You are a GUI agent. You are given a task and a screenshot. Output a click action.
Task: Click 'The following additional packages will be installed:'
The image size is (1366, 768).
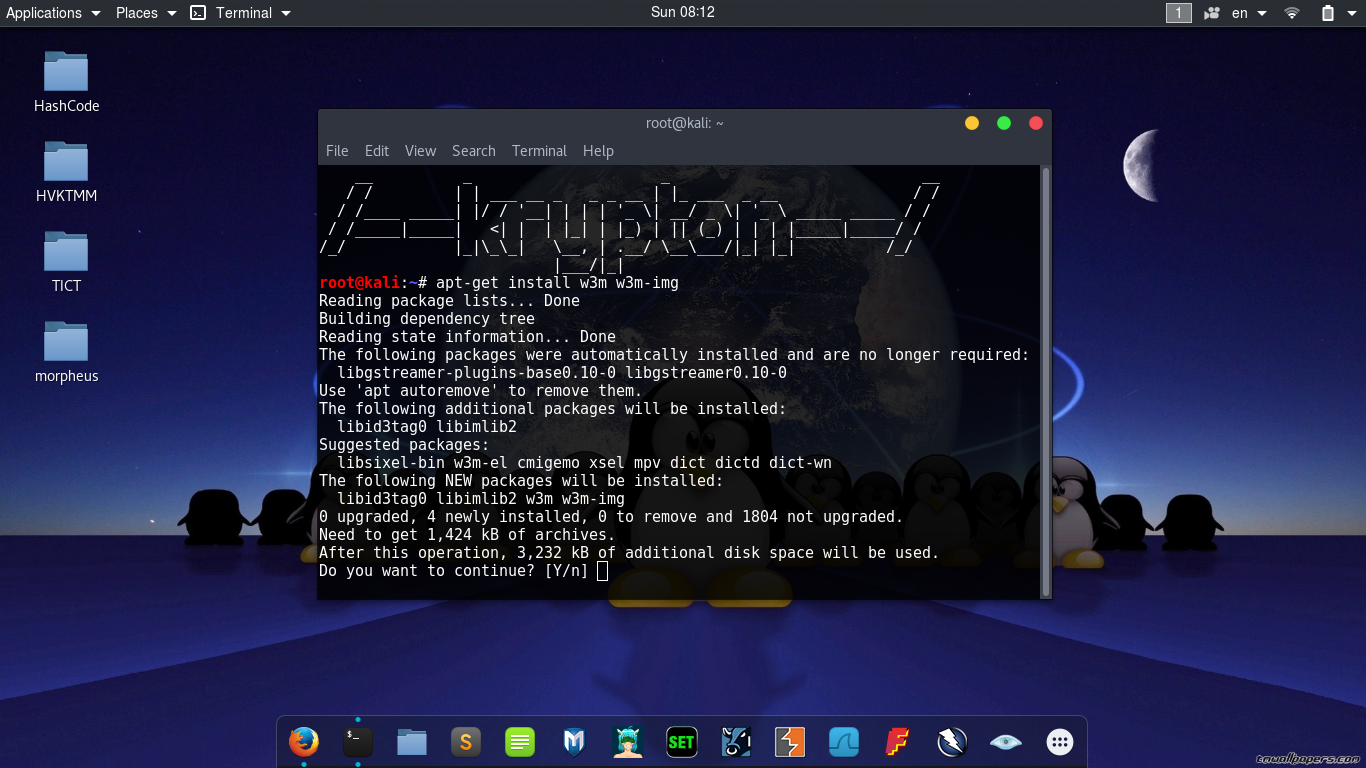click(553, 409)
